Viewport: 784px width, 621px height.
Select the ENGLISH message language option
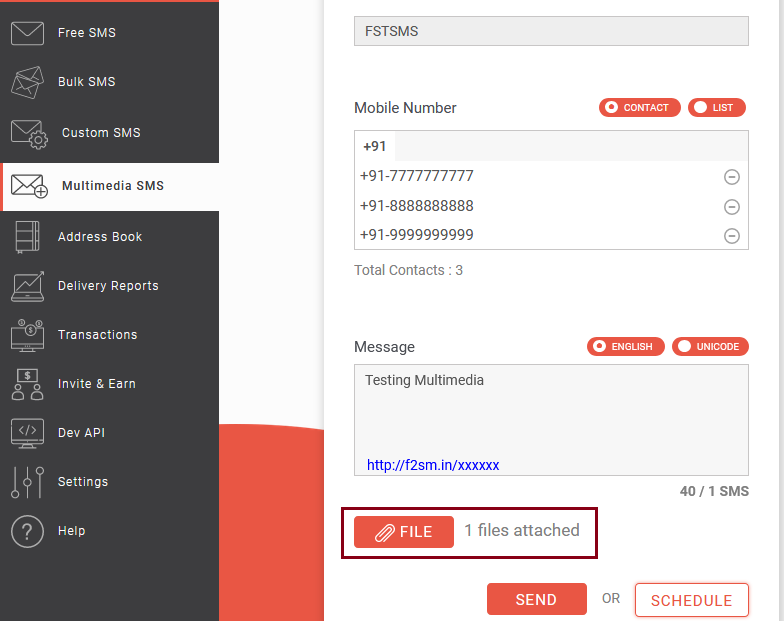[626, 346]
